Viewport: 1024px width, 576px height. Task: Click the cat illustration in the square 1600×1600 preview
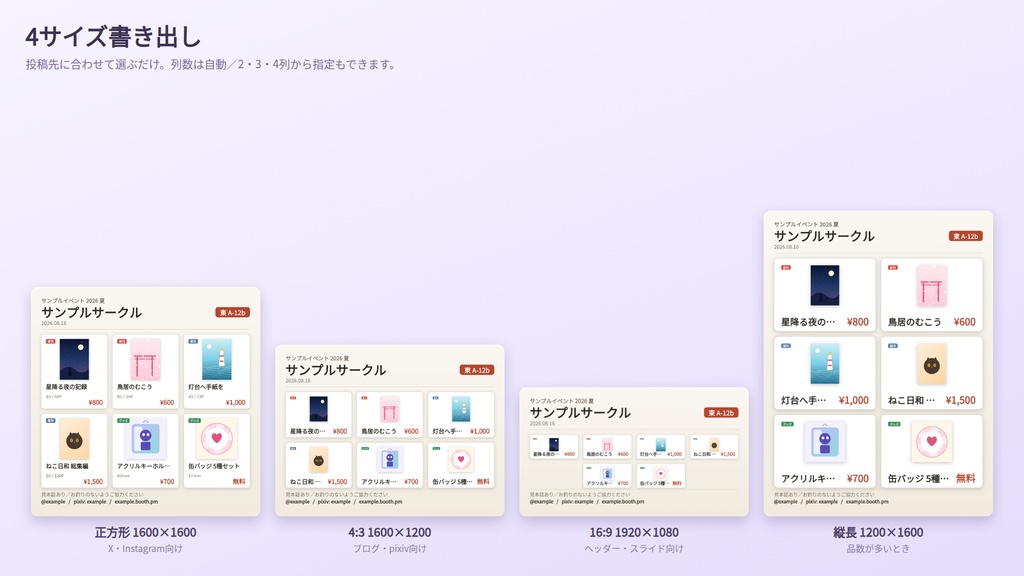[74, 440]
